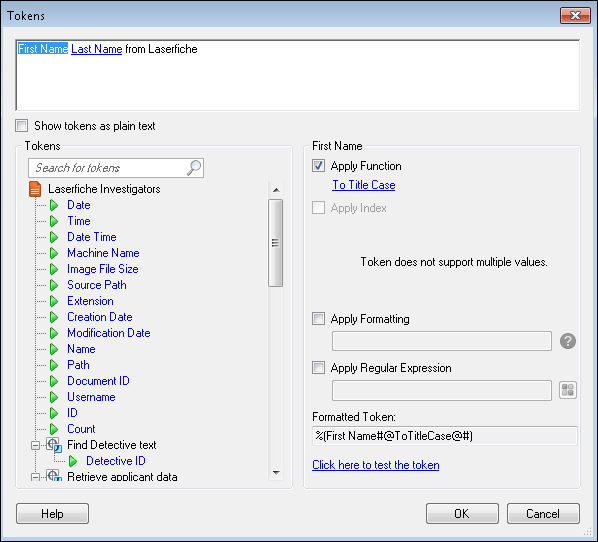This screenshot has width=598, height=542.
Task: Insert the Image File Size token
Action: tap(103, 269)
